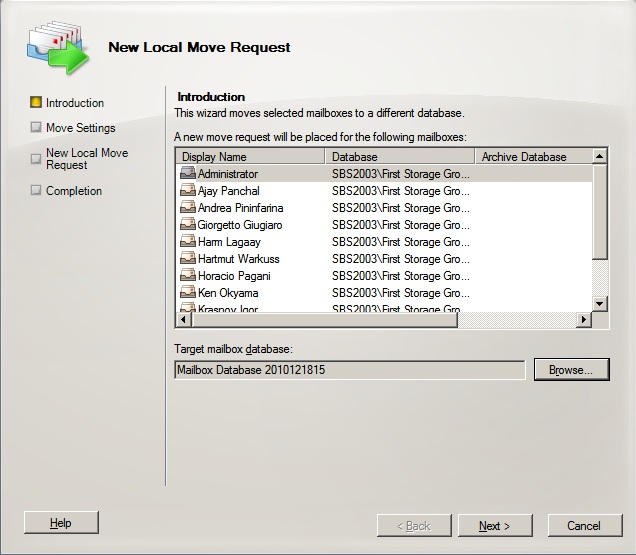Click the Krasnov Igor partially visible row

[384, 308]
